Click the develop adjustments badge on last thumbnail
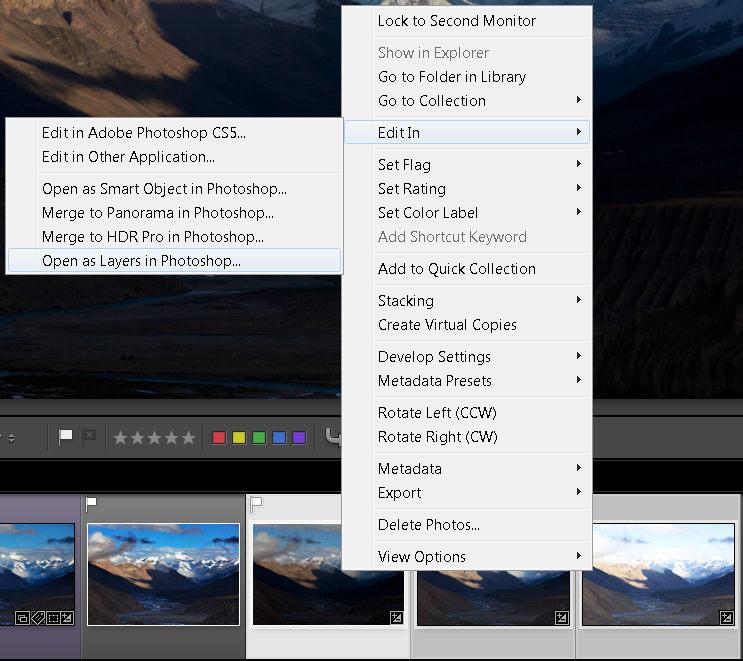 (x=726, y=618)
